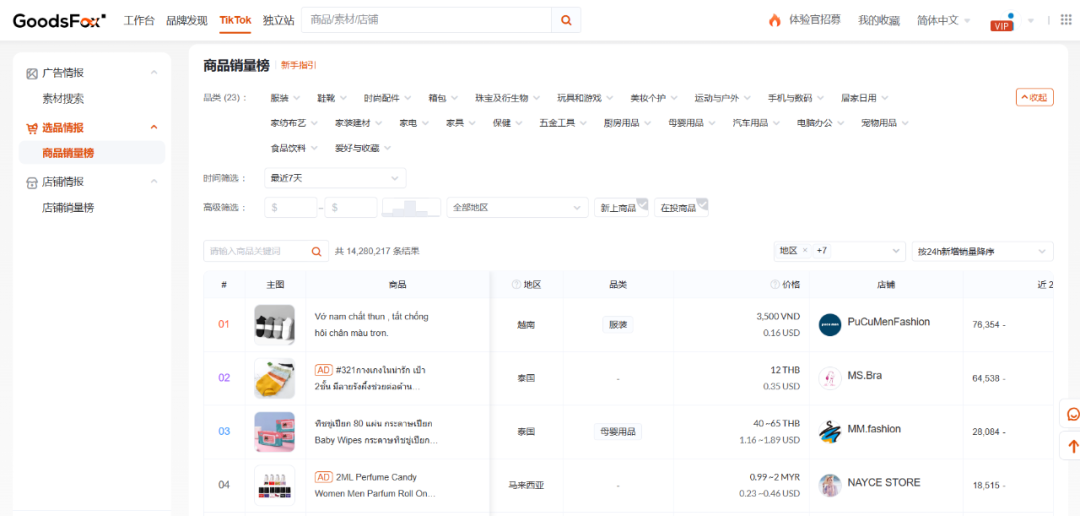
Task: Click the GoodsFox logo
Action: coord(59,20)
